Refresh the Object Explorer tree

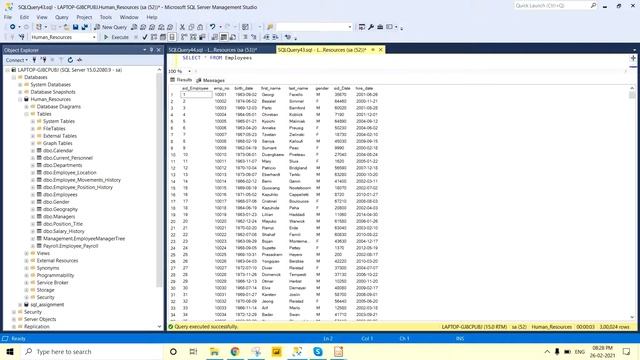click(70, 60)
